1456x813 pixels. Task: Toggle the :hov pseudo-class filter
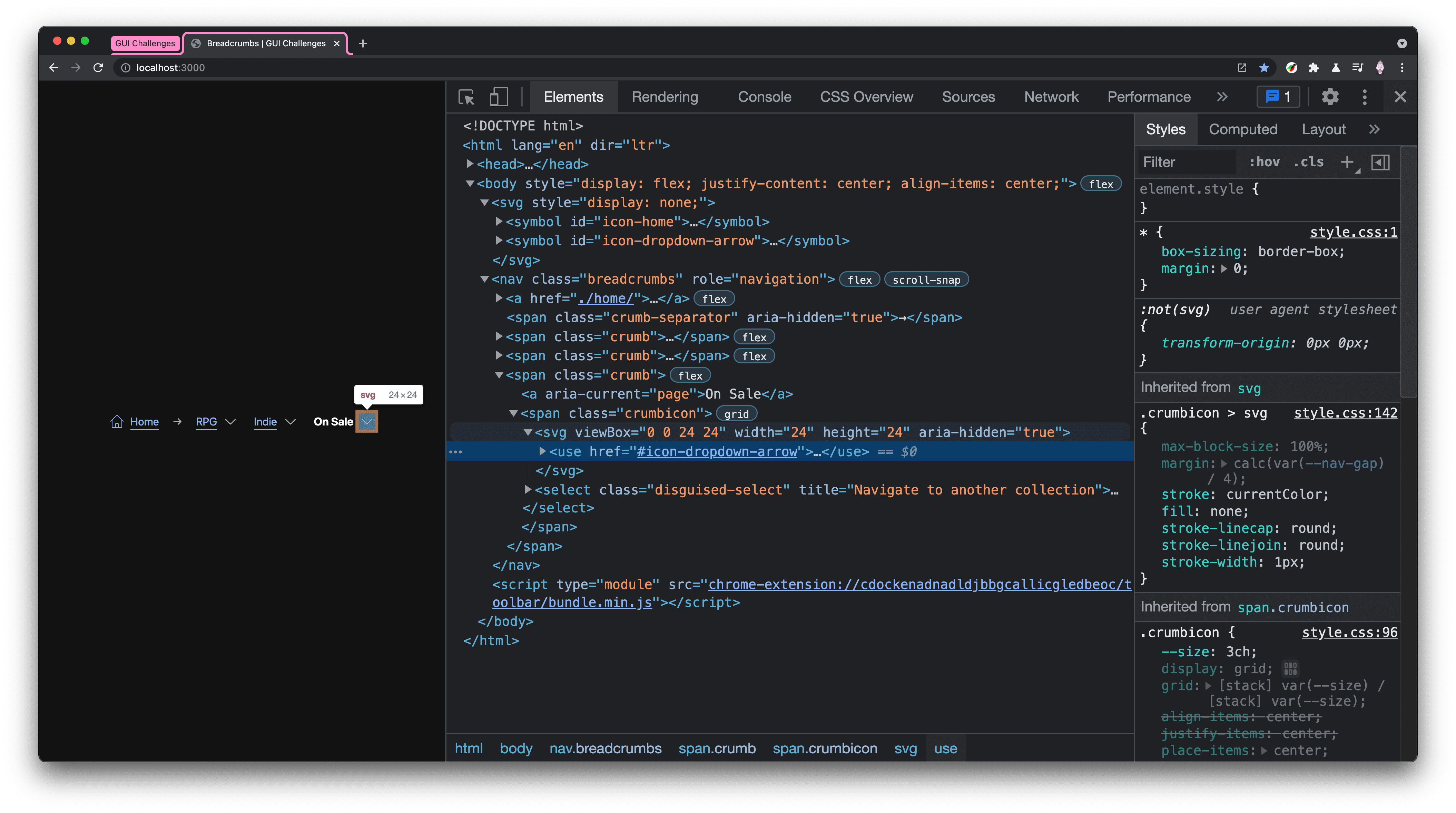pyautogui.click(x=1263, y=162)
